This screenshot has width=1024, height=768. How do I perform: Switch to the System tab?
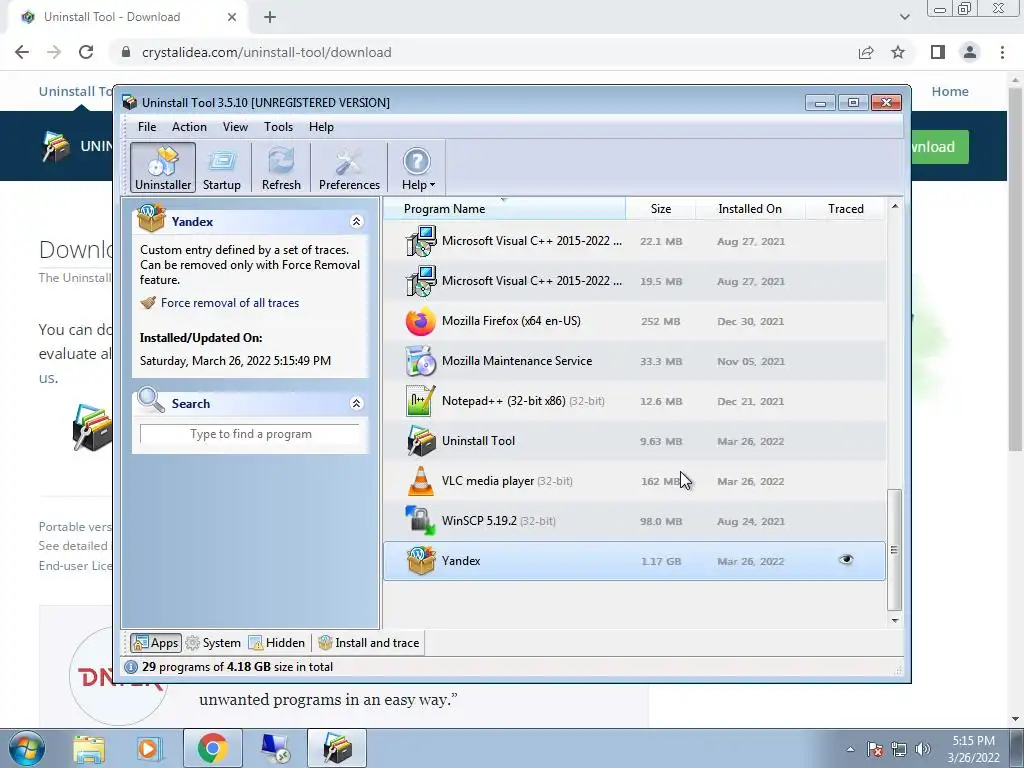tap(213, 643)
